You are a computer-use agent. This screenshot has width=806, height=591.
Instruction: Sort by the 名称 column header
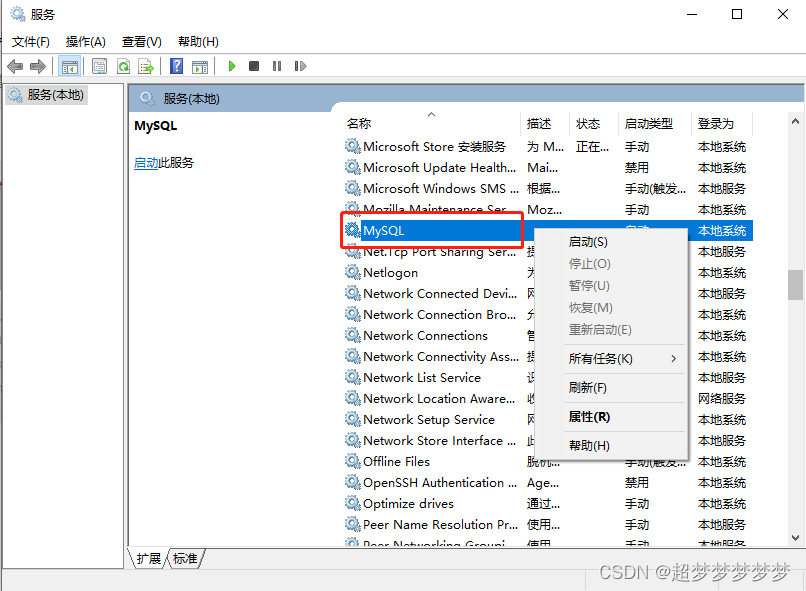click(x=432, y=123)
